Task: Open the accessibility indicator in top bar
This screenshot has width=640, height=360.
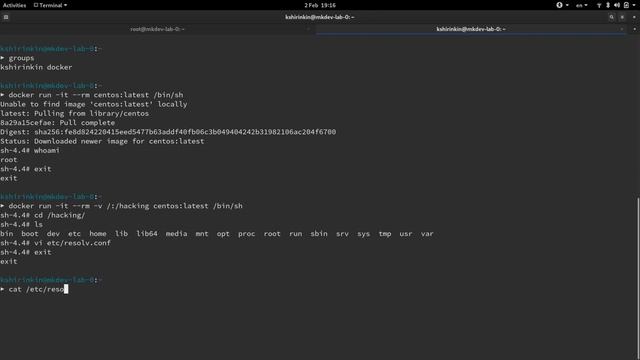Action: [x=562, y=5]
